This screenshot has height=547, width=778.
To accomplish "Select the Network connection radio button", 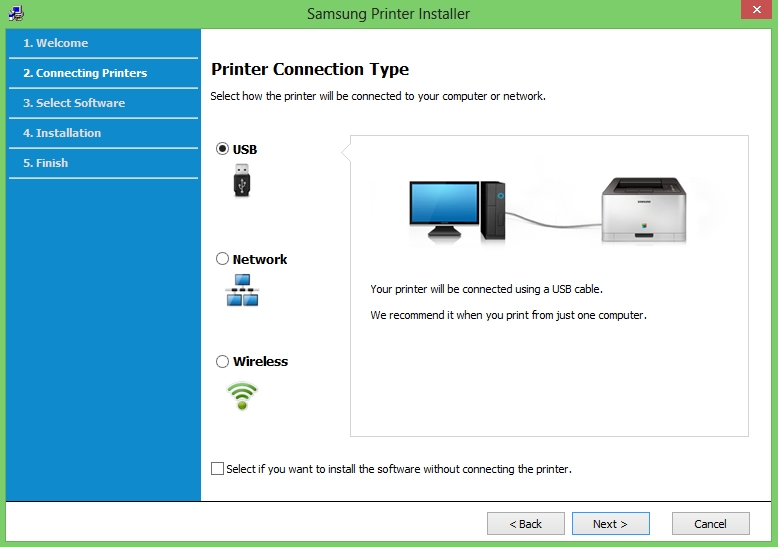I will tap(222, 259).
